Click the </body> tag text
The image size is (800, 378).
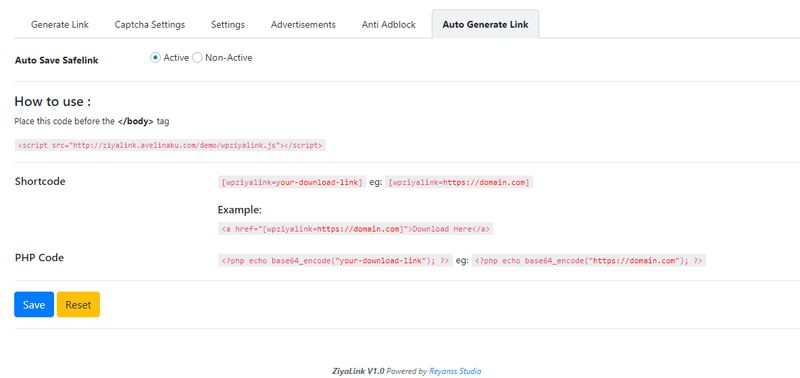135,122
